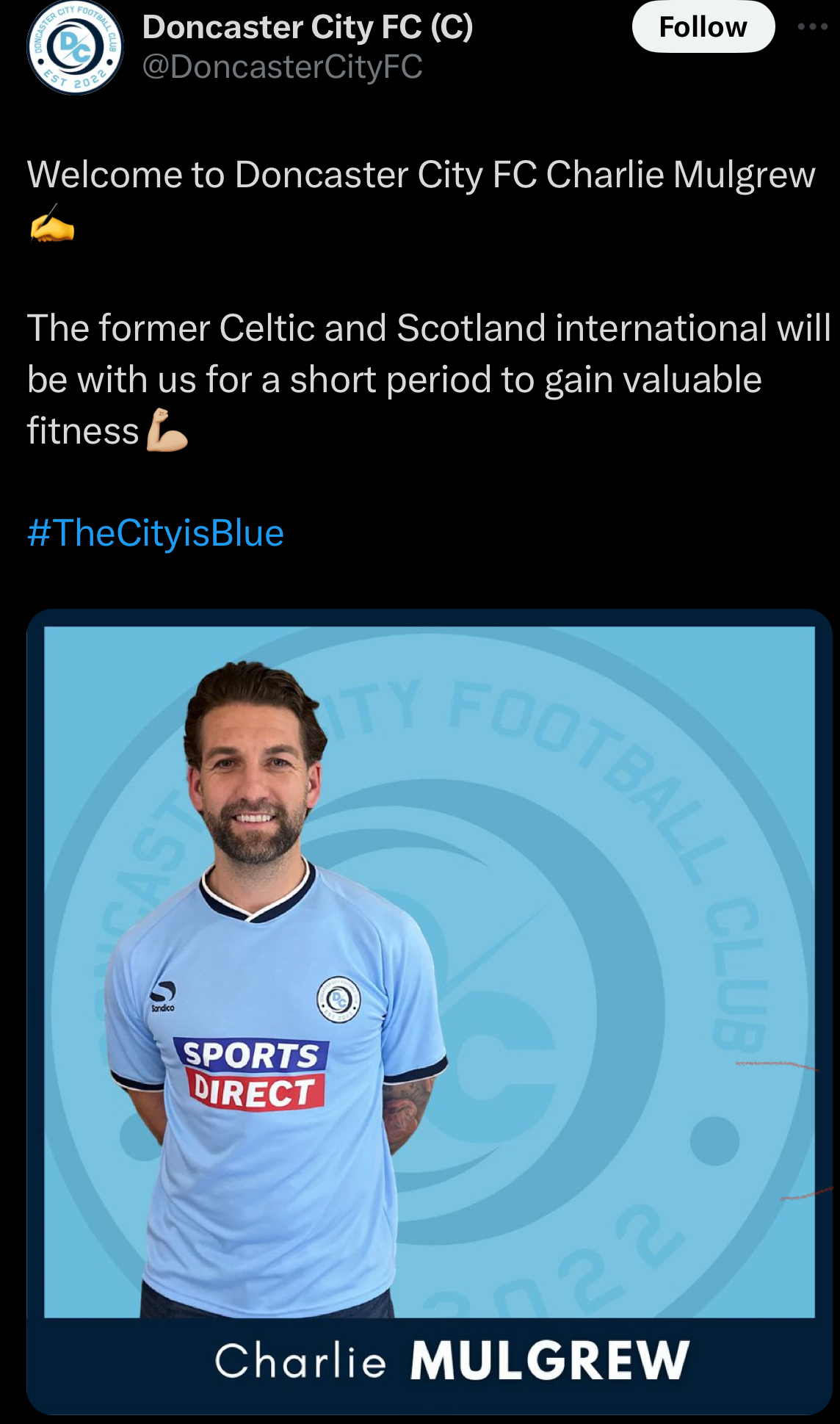
Task: Click the dark blue dot in background crest
Action: pyautogui.click(x=714, y=1141)
